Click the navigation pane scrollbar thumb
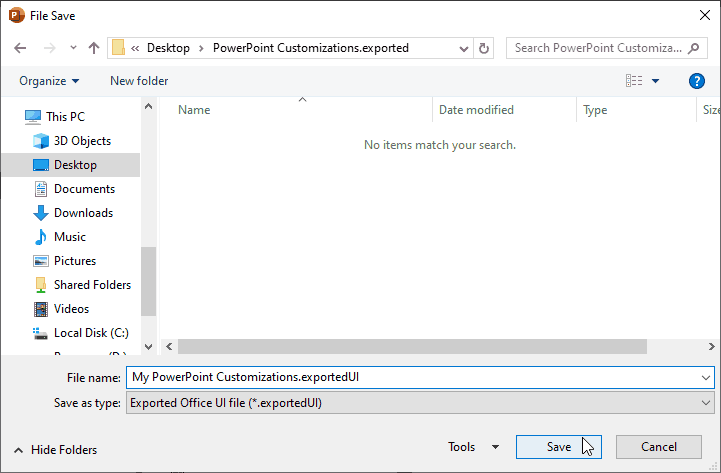Screen dimensions: 721x473 point(149,281)
